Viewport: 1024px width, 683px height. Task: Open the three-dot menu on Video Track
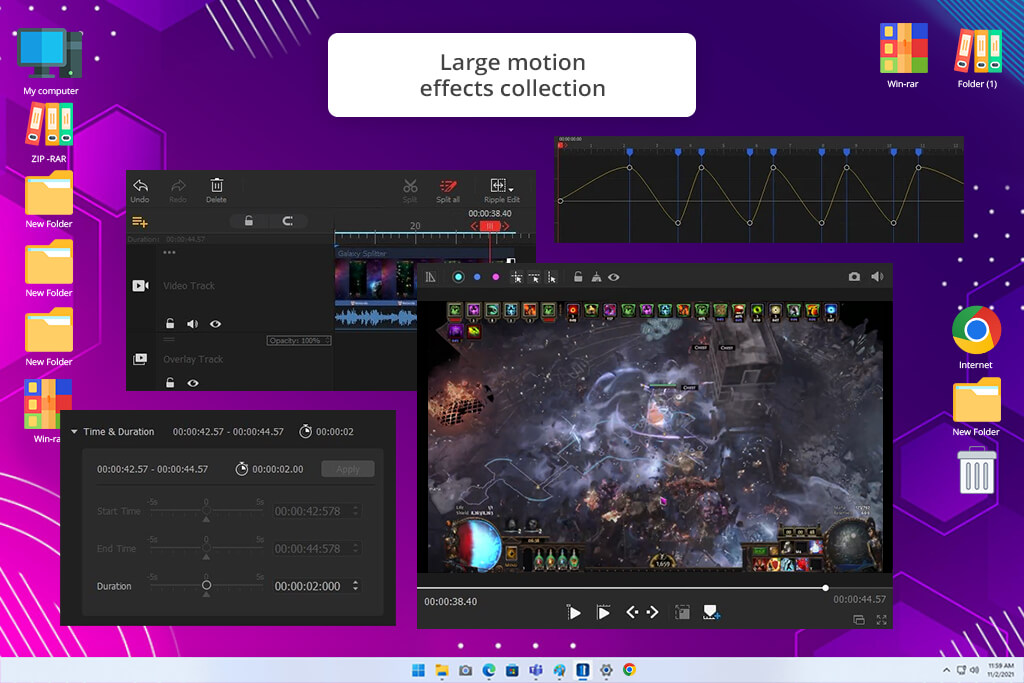click(169, 252)
